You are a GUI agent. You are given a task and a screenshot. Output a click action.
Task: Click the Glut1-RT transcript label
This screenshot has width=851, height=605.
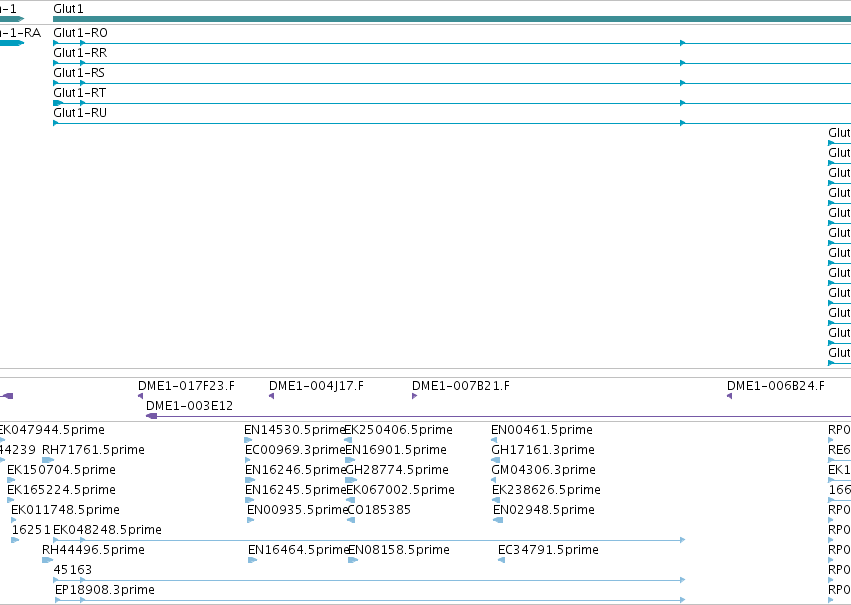click(x=80, y=93)
